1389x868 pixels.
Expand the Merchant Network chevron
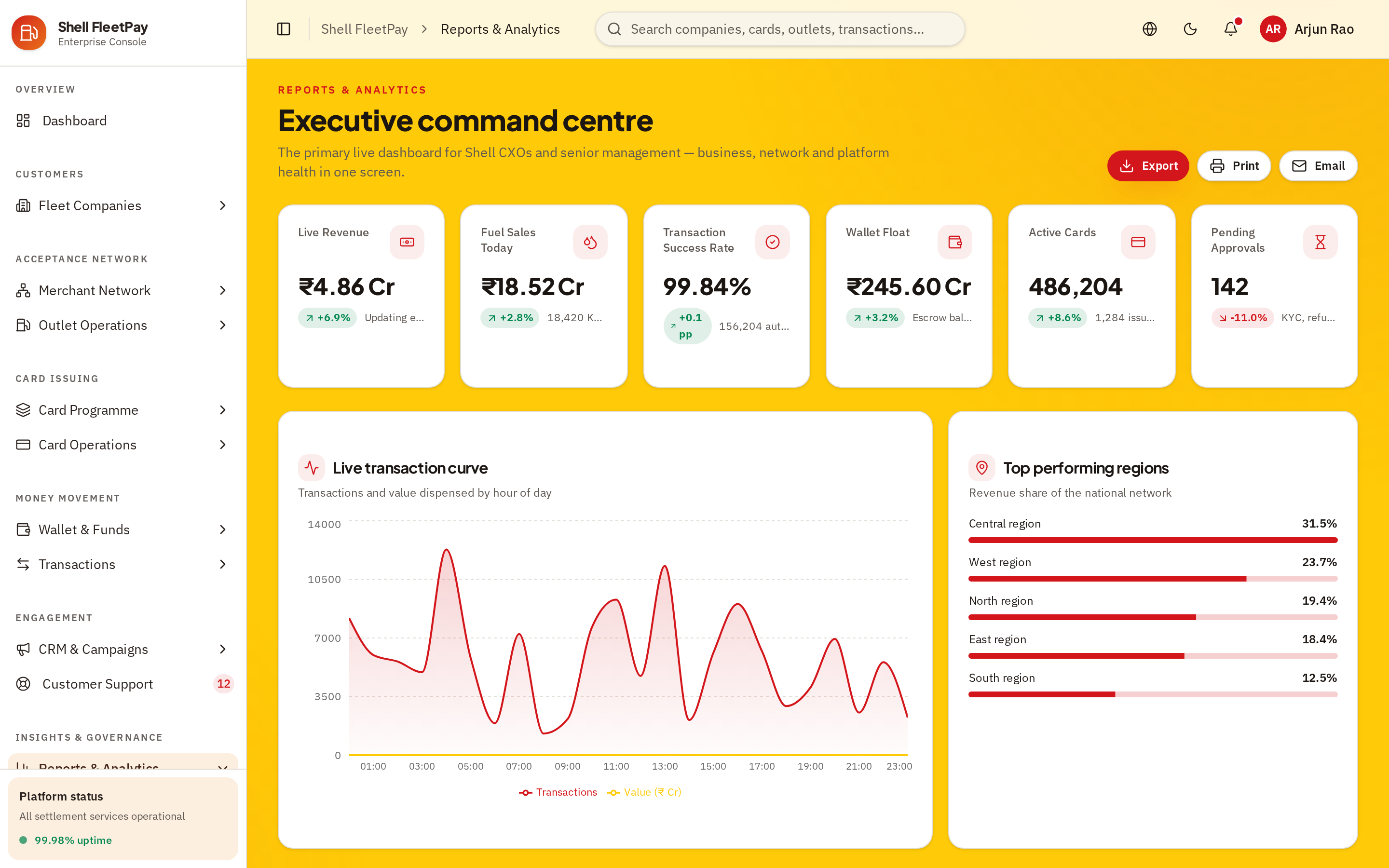pyautogui.click(x=223, y=290)
